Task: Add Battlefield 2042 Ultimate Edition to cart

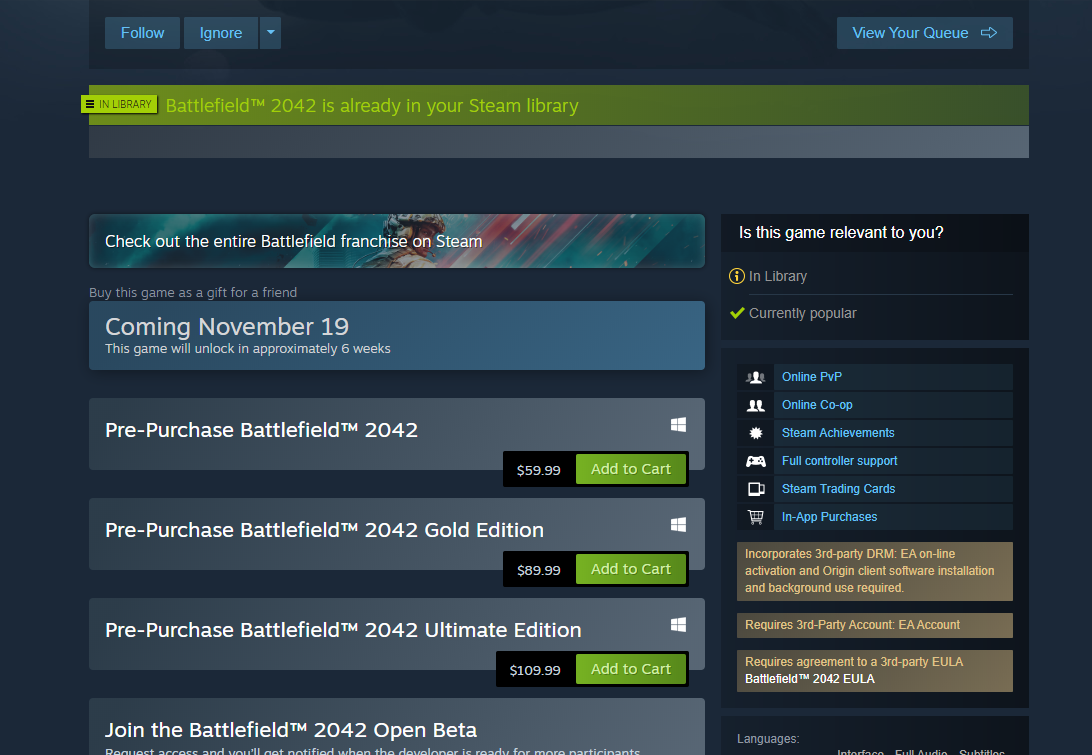Action: click(x=630, y=669)
